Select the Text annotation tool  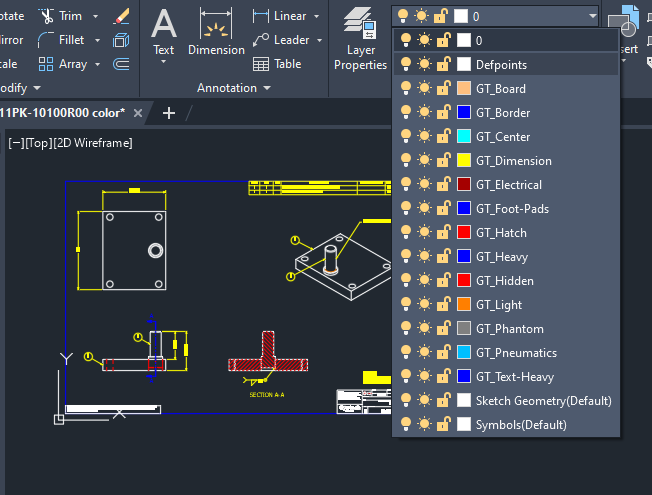click(x=163, y=33)
